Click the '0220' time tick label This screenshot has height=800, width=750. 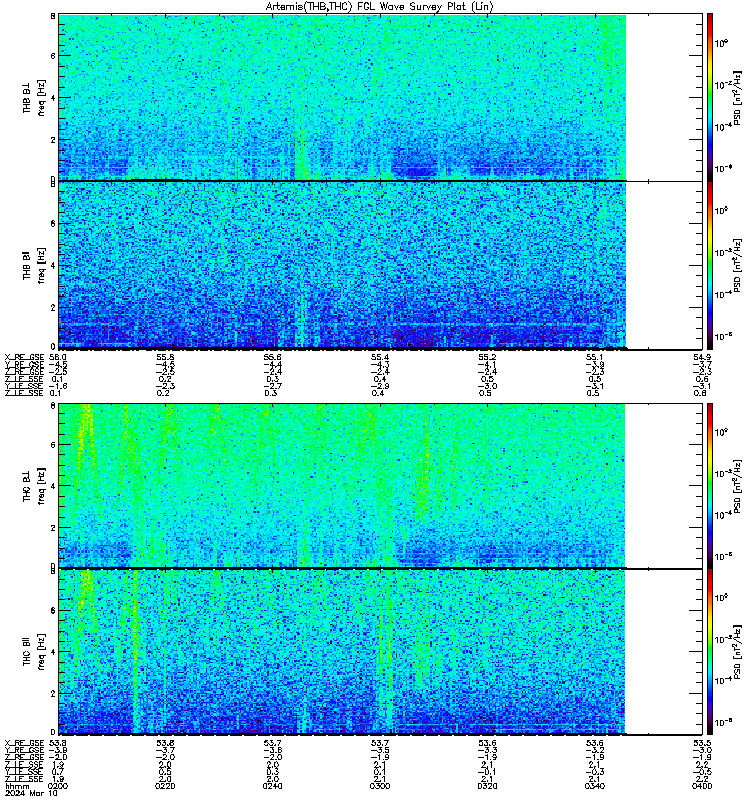165,786
